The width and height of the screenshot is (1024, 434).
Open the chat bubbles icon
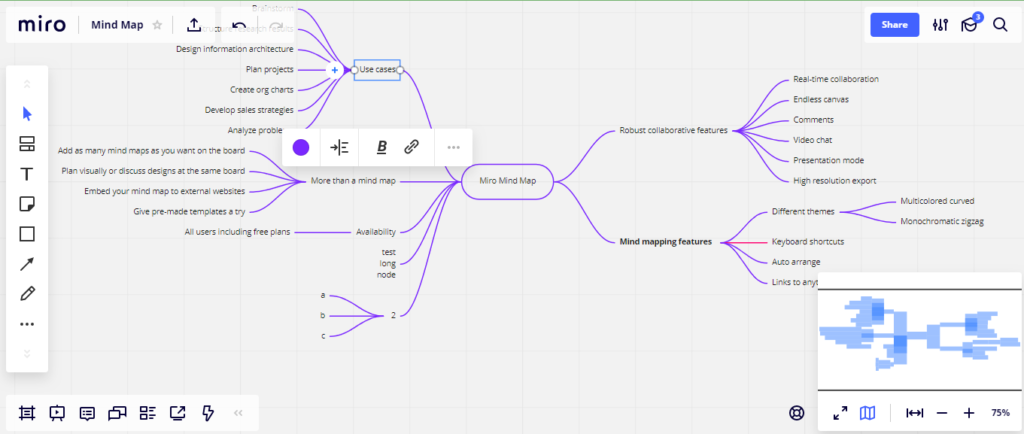click(117, 412)
